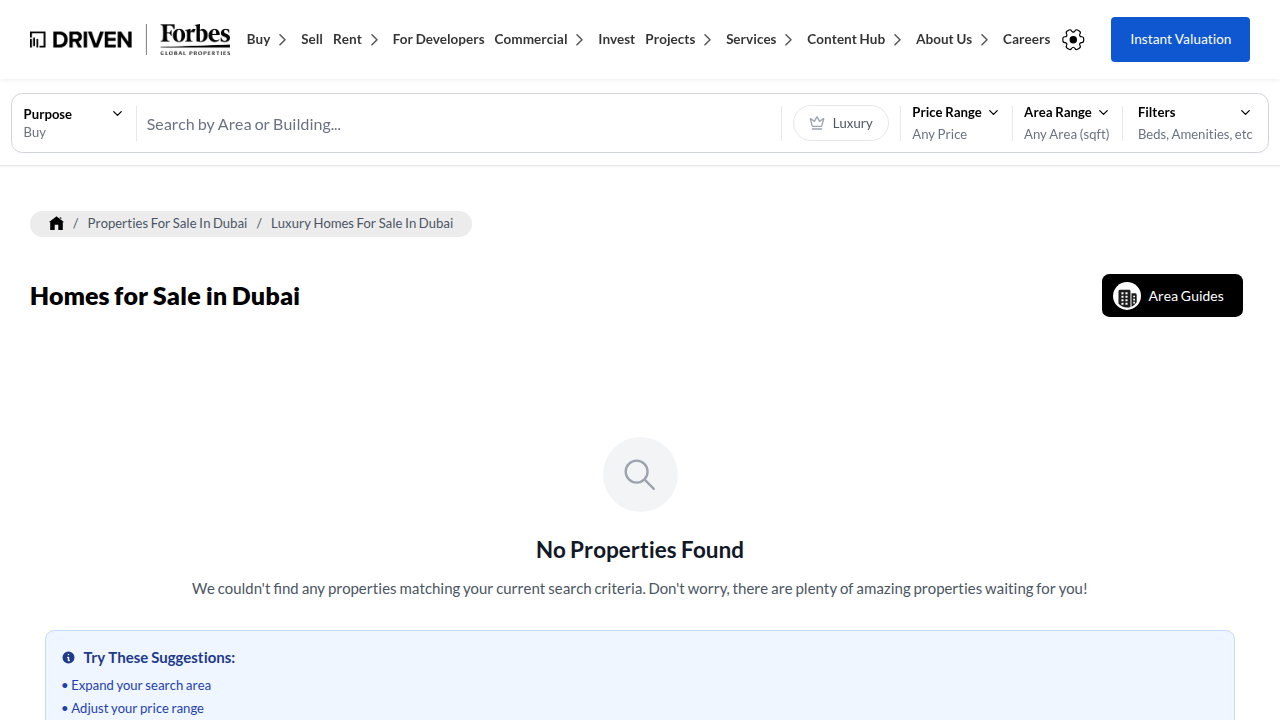Go to Properties For Sale In Dubai breadcrumb
This screenshot has height=720, width=1280.
[x=167, y=223]
